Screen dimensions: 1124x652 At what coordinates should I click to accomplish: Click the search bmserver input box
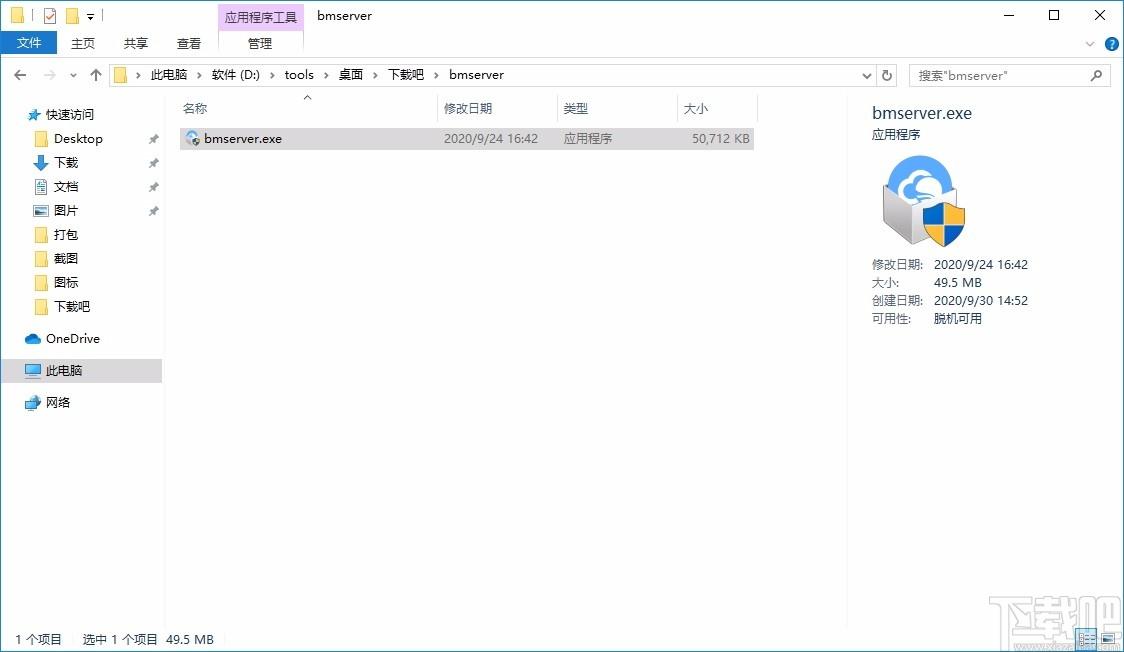(x=1000, y=75)
